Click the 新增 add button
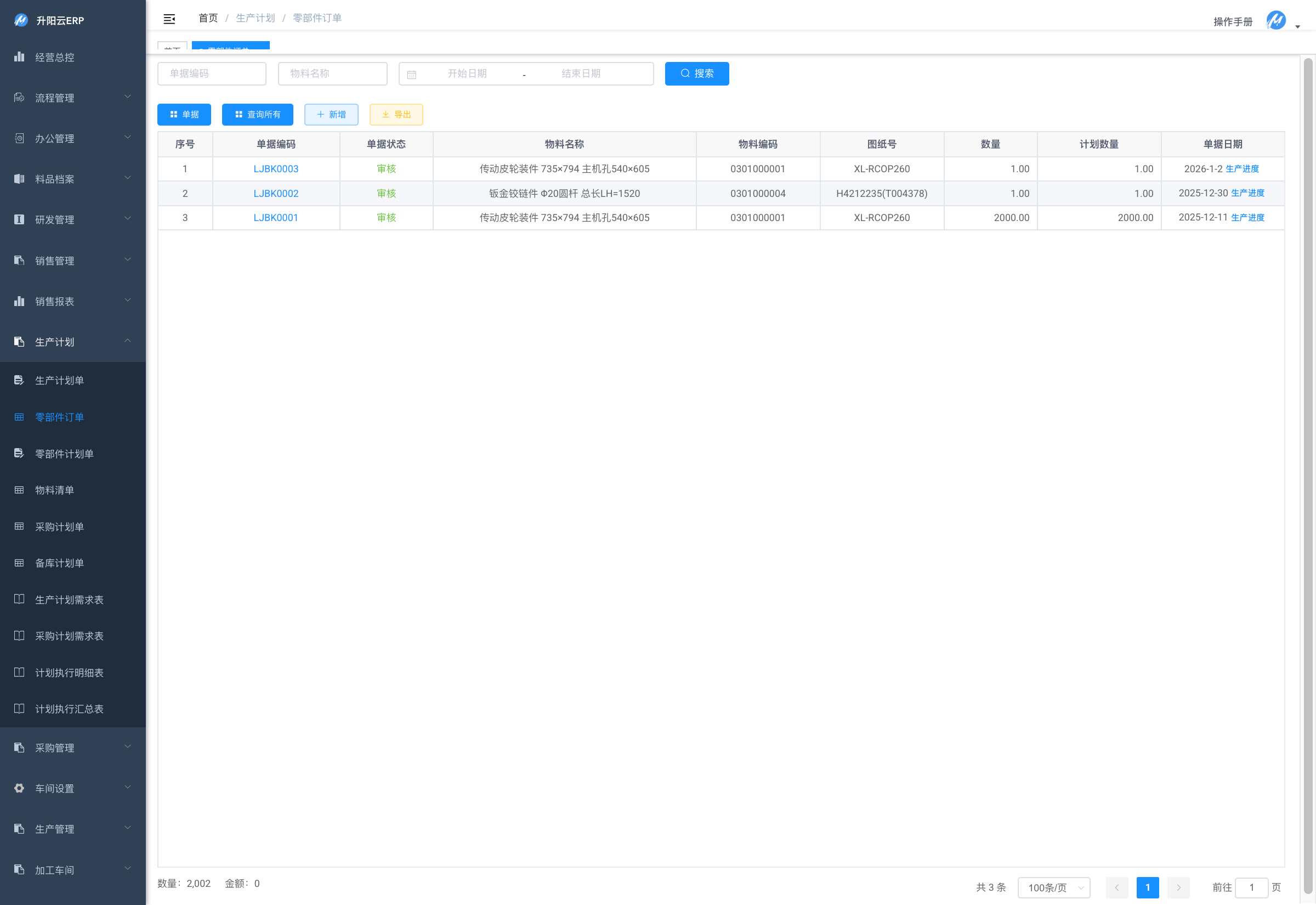 (331, 115)
